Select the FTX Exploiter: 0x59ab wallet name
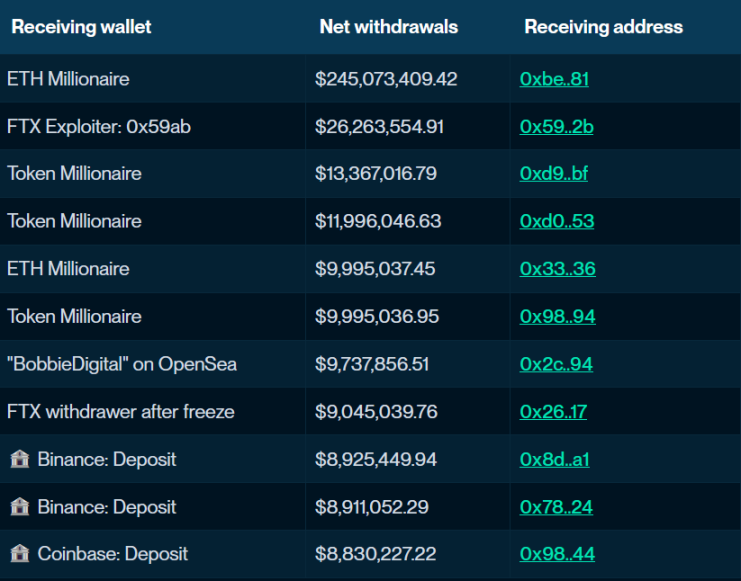 (x=99, y=126)
